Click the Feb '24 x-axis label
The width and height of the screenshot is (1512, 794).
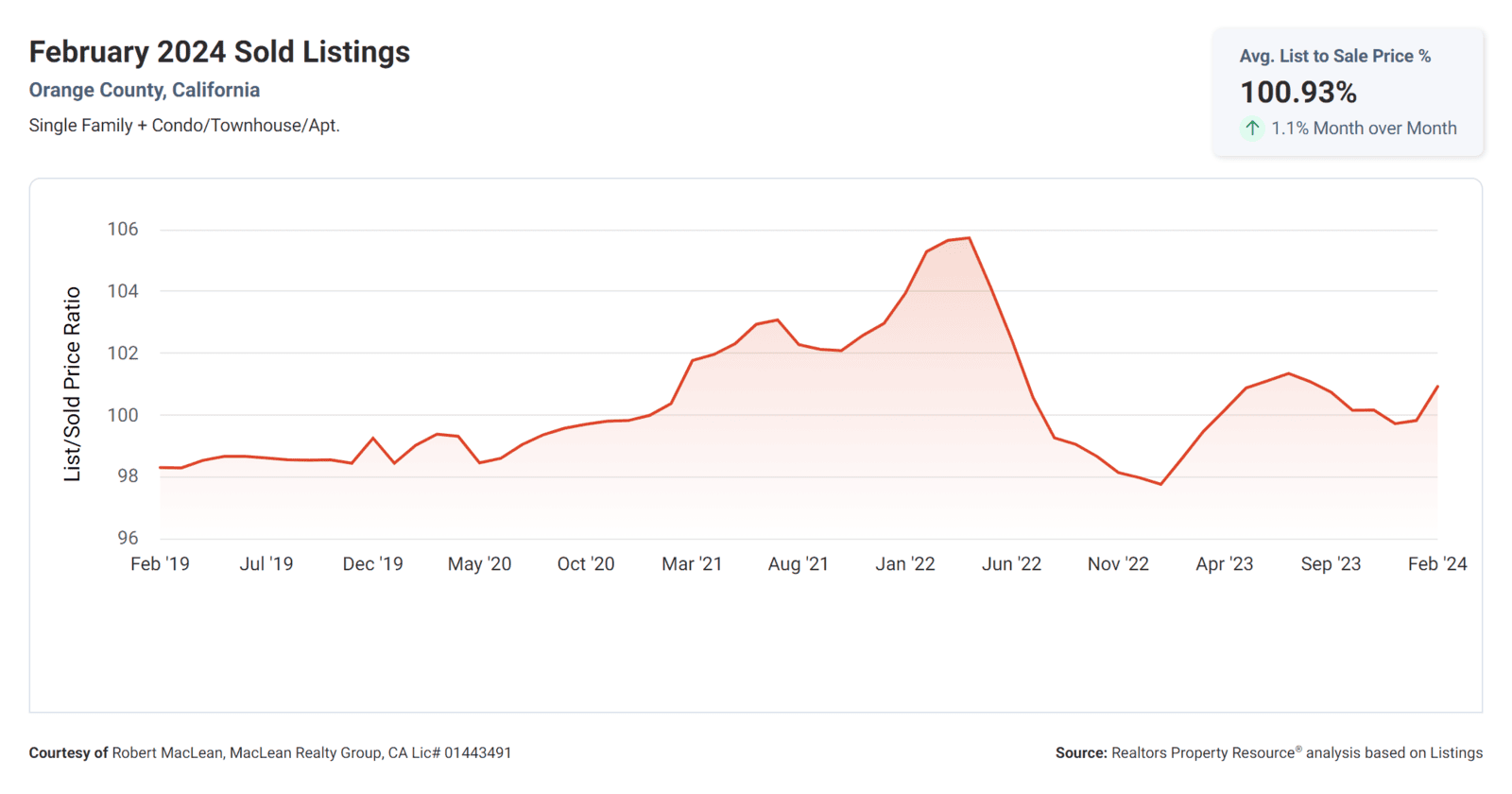[x=1437, y=564]
